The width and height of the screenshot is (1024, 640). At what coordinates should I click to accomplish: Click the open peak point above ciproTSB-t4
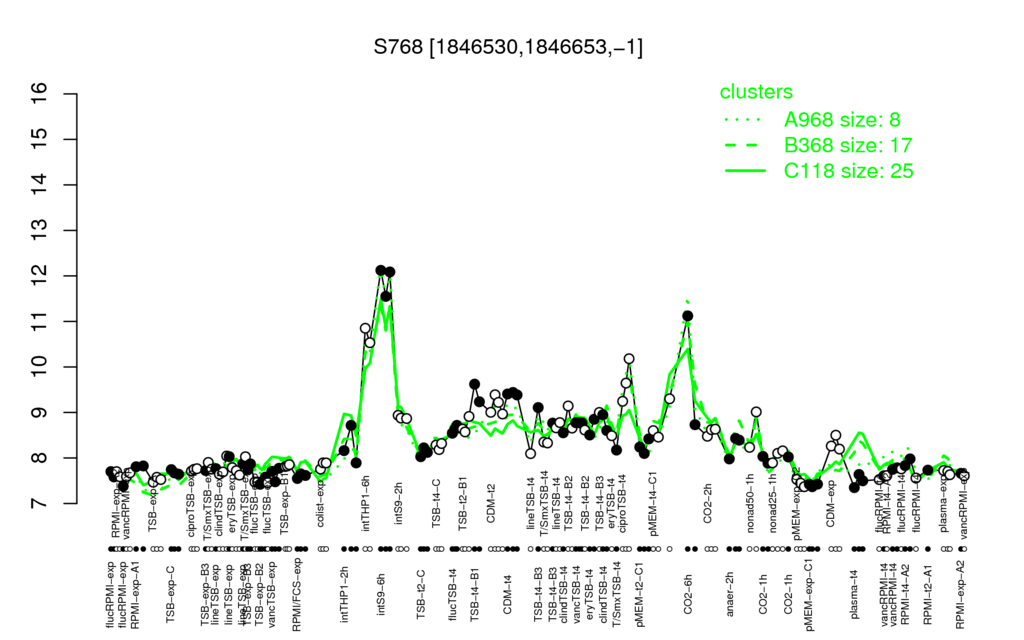(x=629, y=359)
